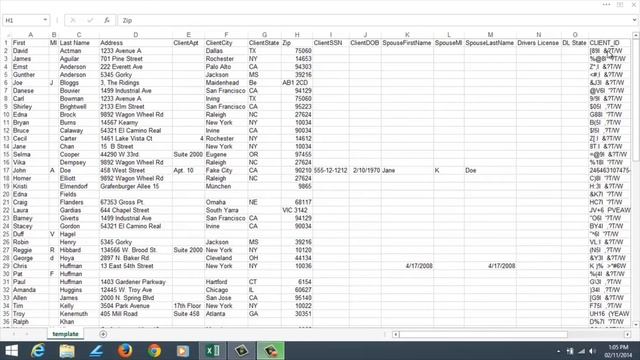
Task: Click the cell 'Fake City'
Action: tap(226, 170)
